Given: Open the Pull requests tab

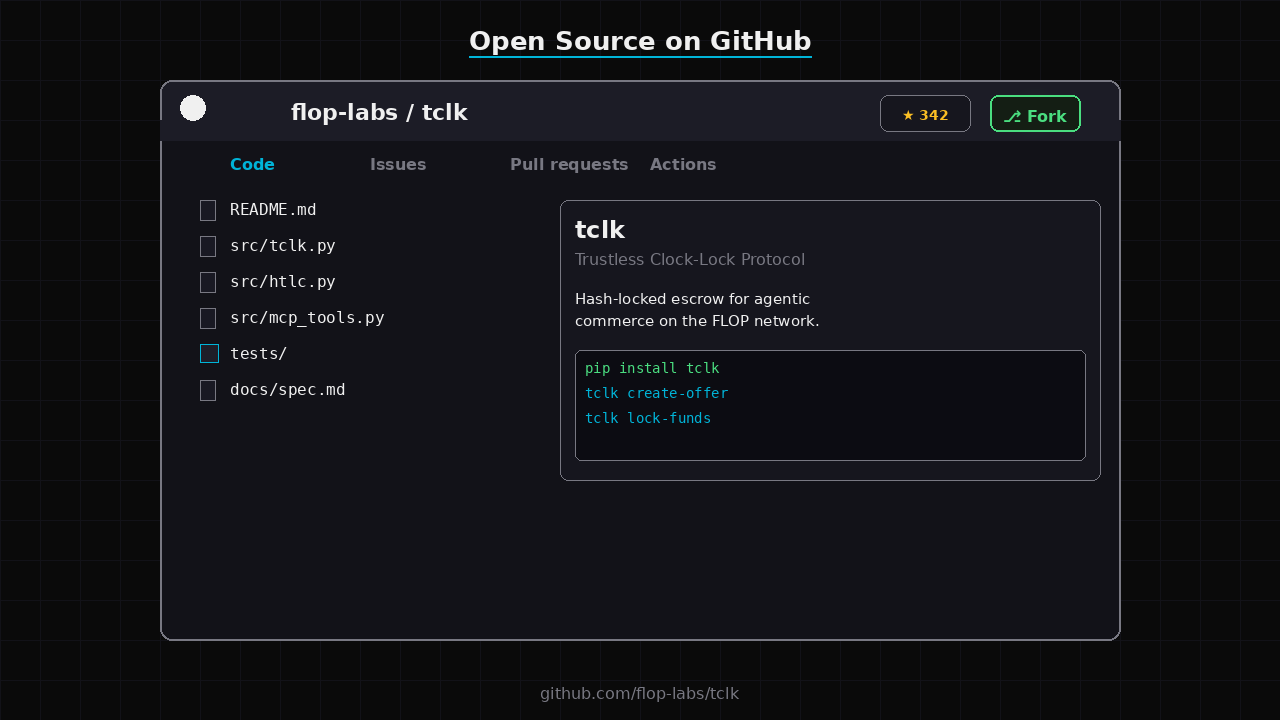Looking at the screenshot, I should (x=569, y=165).
